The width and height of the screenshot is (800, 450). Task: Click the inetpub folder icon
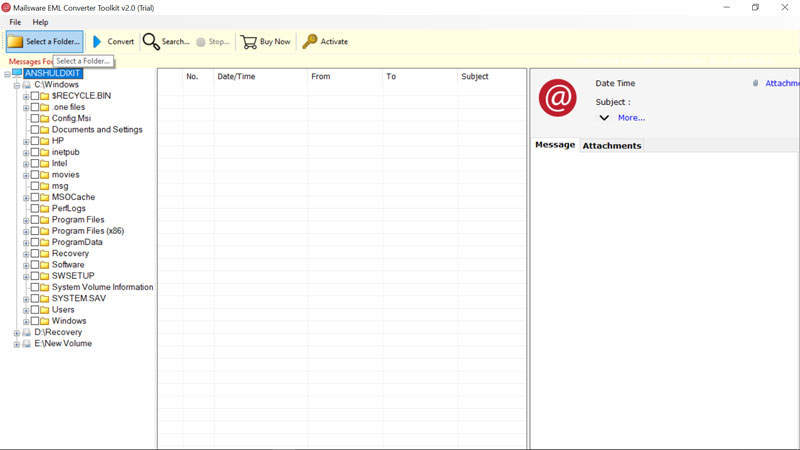pos(44,152)
